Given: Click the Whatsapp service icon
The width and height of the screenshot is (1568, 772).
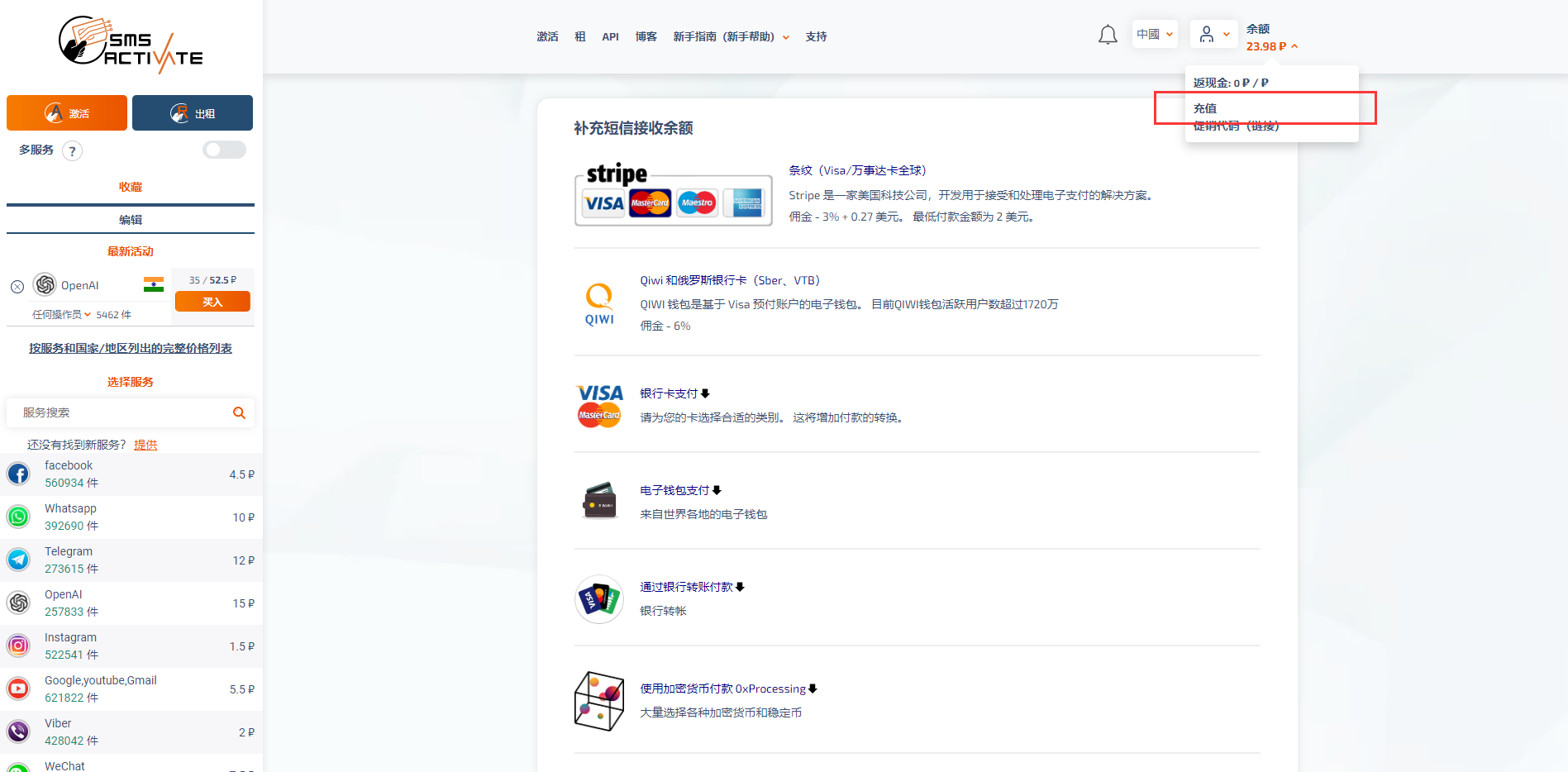Looking at the screenshot, I should [18, 517].
